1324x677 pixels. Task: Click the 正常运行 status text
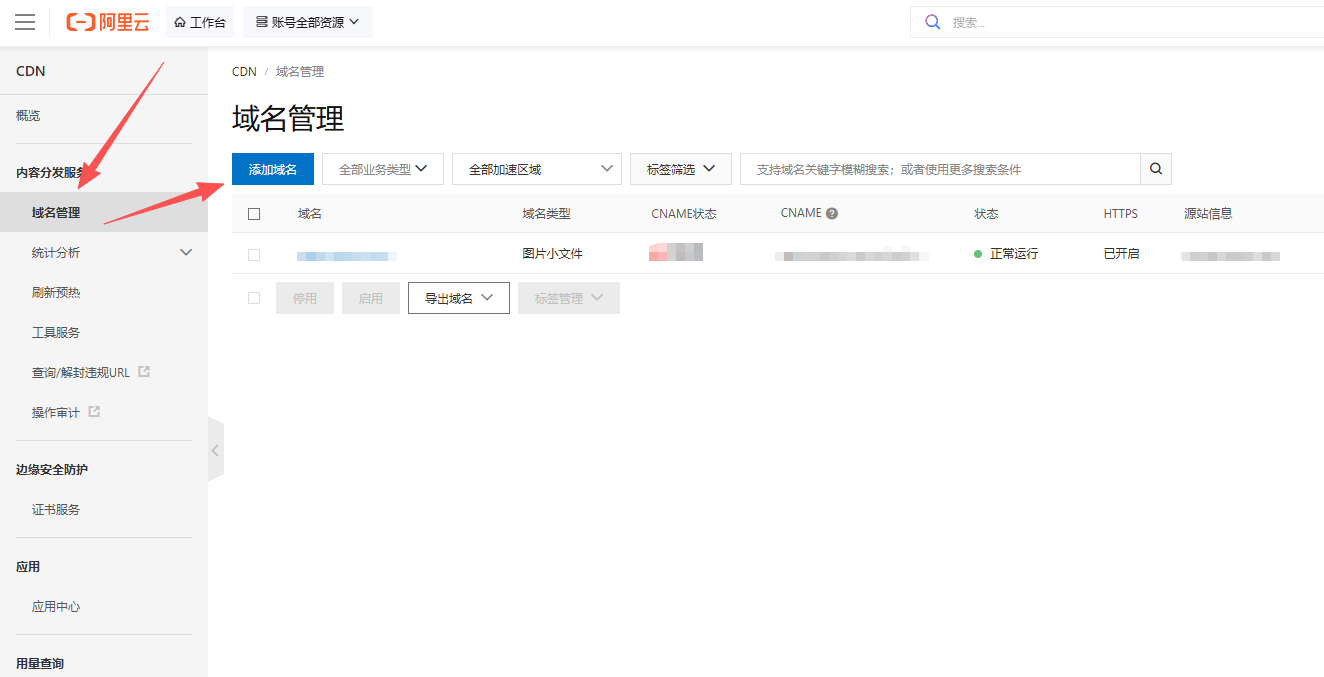pos(1014,254)
